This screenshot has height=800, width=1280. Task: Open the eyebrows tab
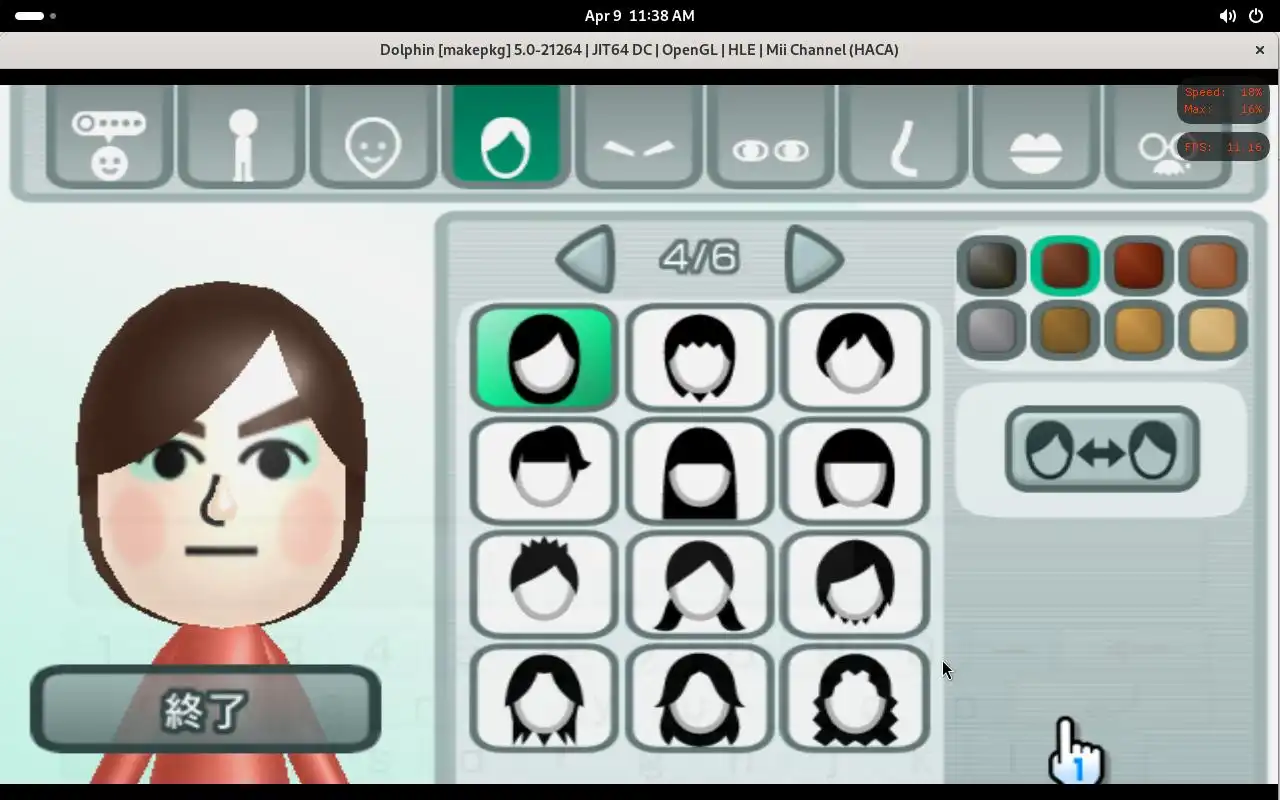coord(639,137)
